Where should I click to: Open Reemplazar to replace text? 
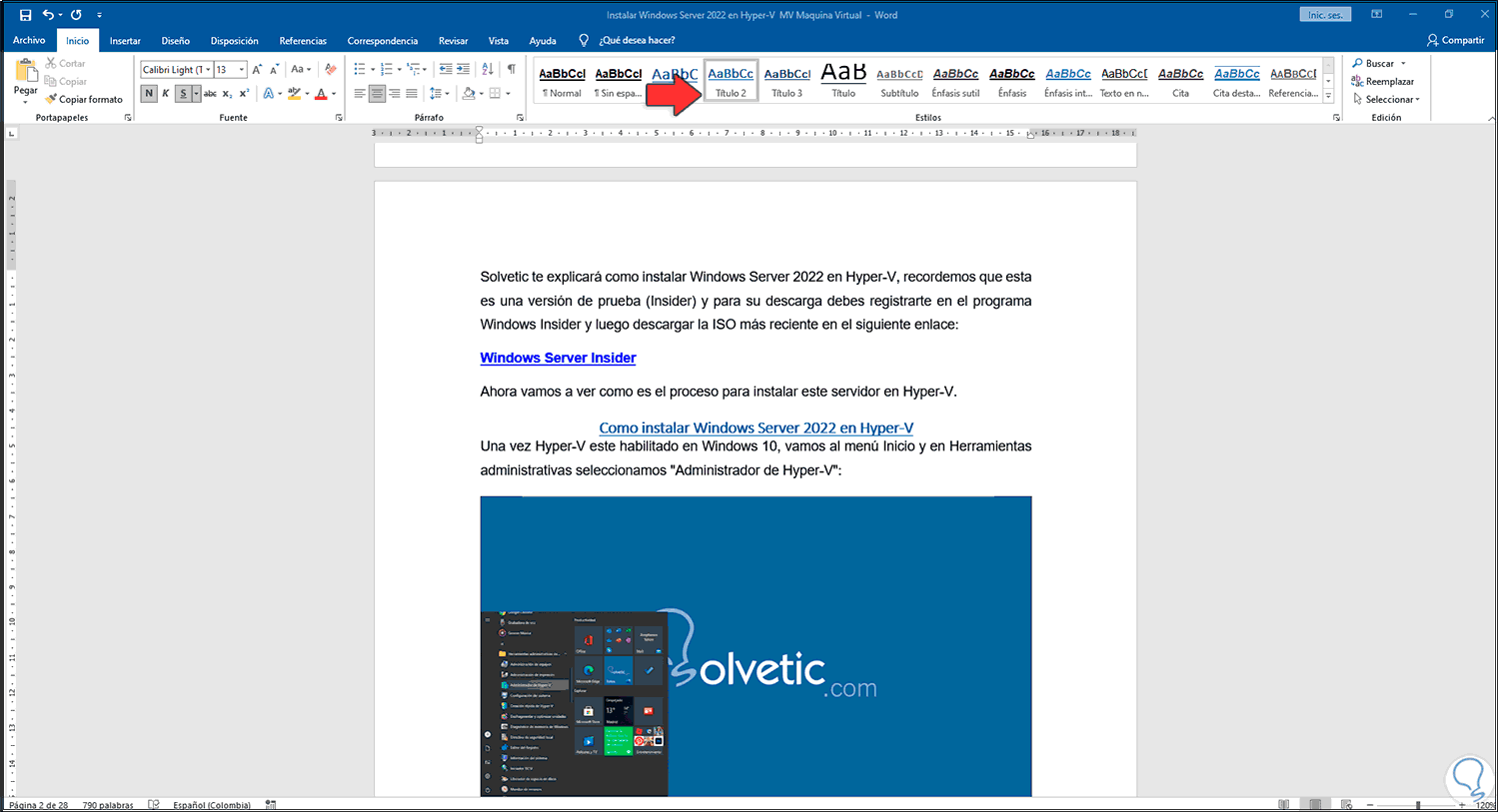pyautogui.click(x=1383, y=81)
